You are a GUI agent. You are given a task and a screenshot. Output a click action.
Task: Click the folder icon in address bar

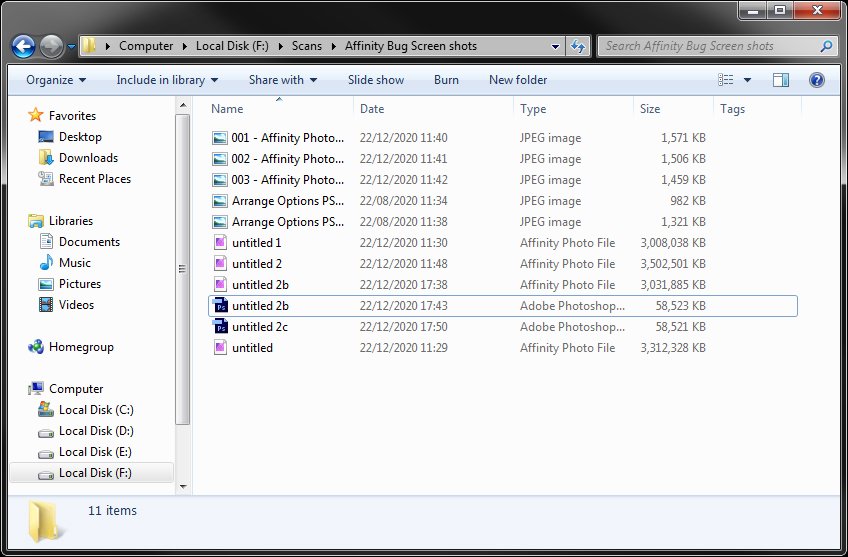pyautogui.click(x=89, y=47)
